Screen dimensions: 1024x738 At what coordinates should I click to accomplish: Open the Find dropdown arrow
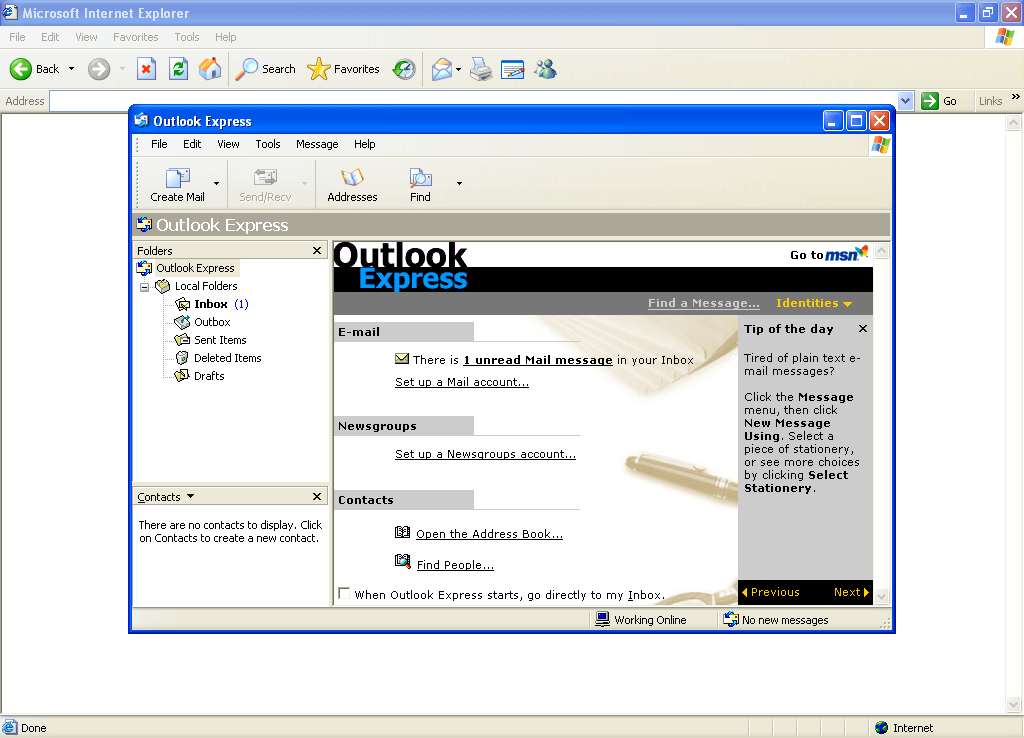[x=459, y=184]
